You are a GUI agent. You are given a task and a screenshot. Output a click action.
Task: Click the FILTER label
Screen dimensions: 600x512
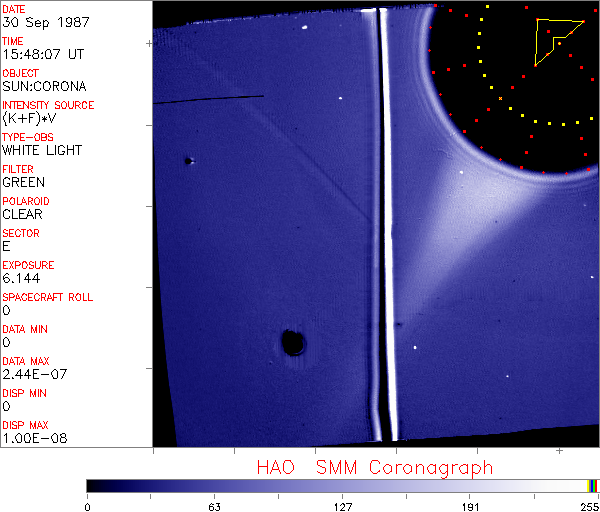point(18,169)
